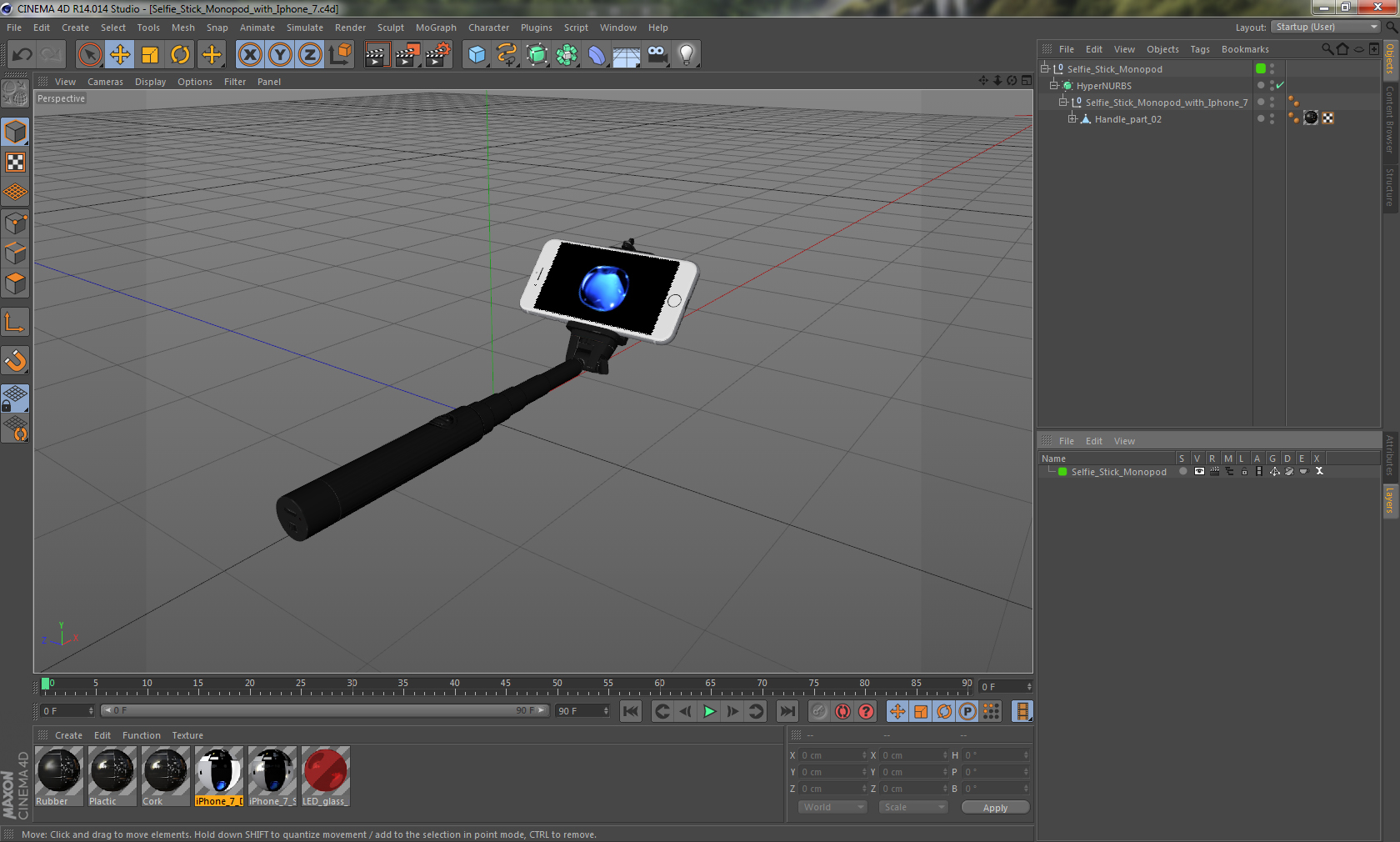The height and width of the screenshot is (842, 1400).
Task: Open vertical Layers tab
Action: (1390, 500)
